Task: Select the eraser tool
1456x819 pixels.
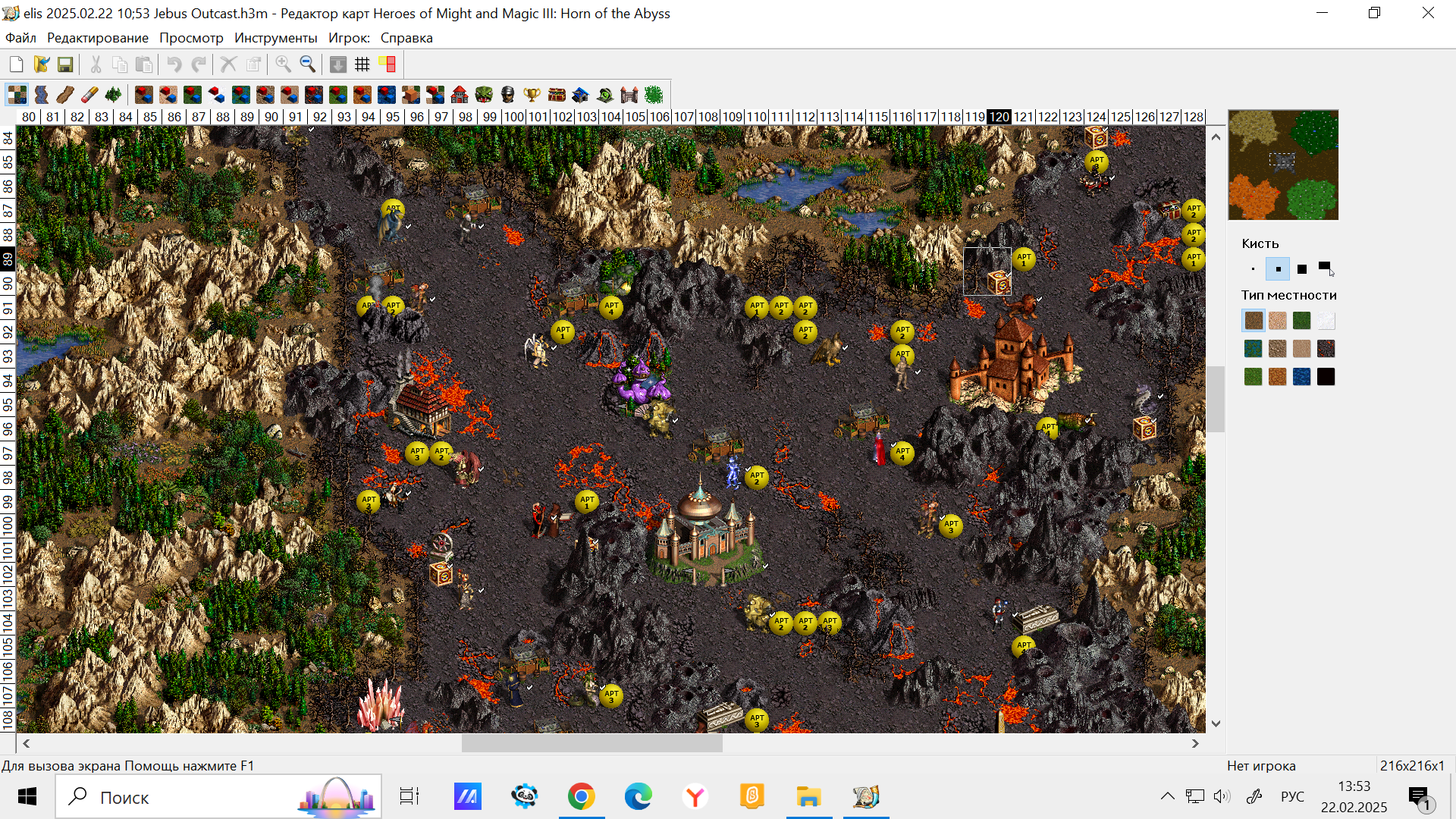Action: point(89,95)
